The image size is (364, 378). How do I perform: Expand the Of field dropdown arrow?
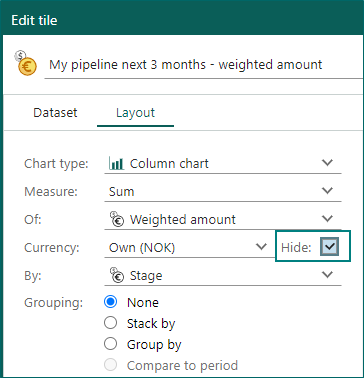(328, 219)
